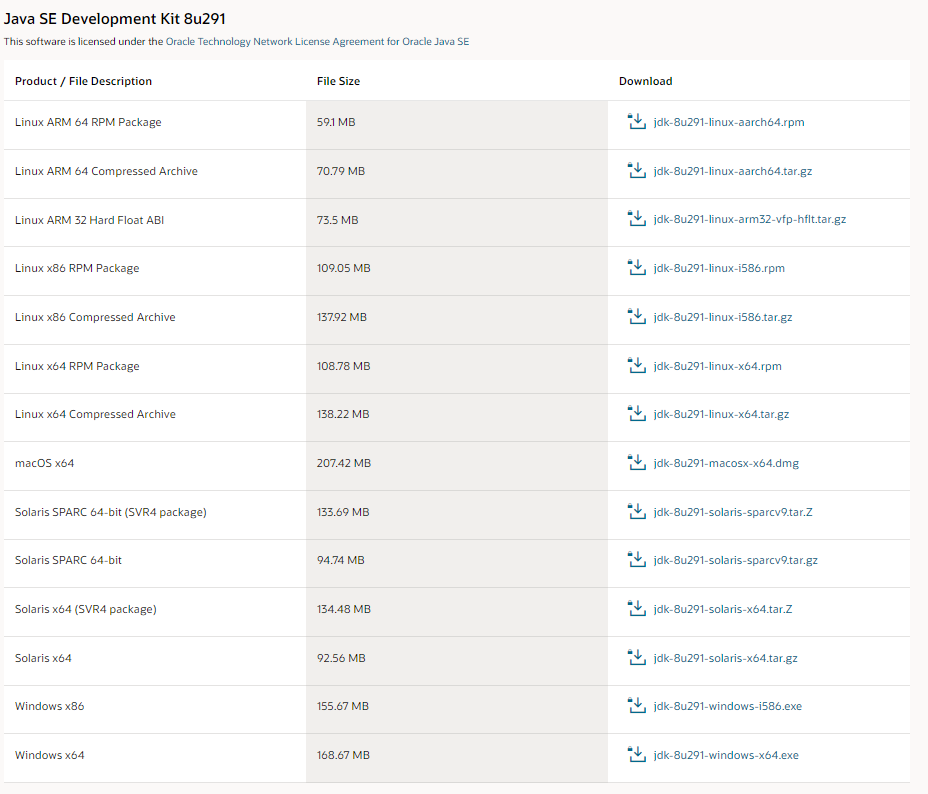Click the 138.22 MB file size cell
928x794 pixels.
point(457,417)
